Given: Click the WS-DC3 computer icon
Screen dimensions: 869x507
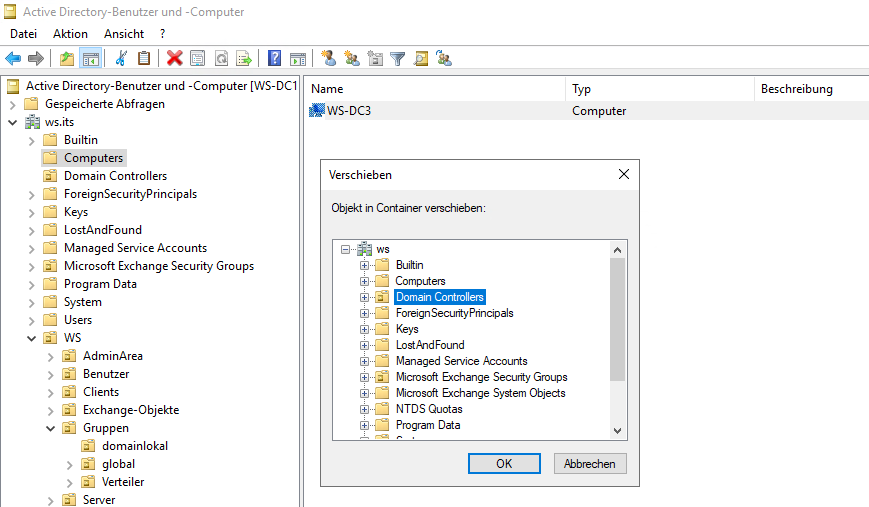Looking at the screenshot, I should click(x=316, y=110).
